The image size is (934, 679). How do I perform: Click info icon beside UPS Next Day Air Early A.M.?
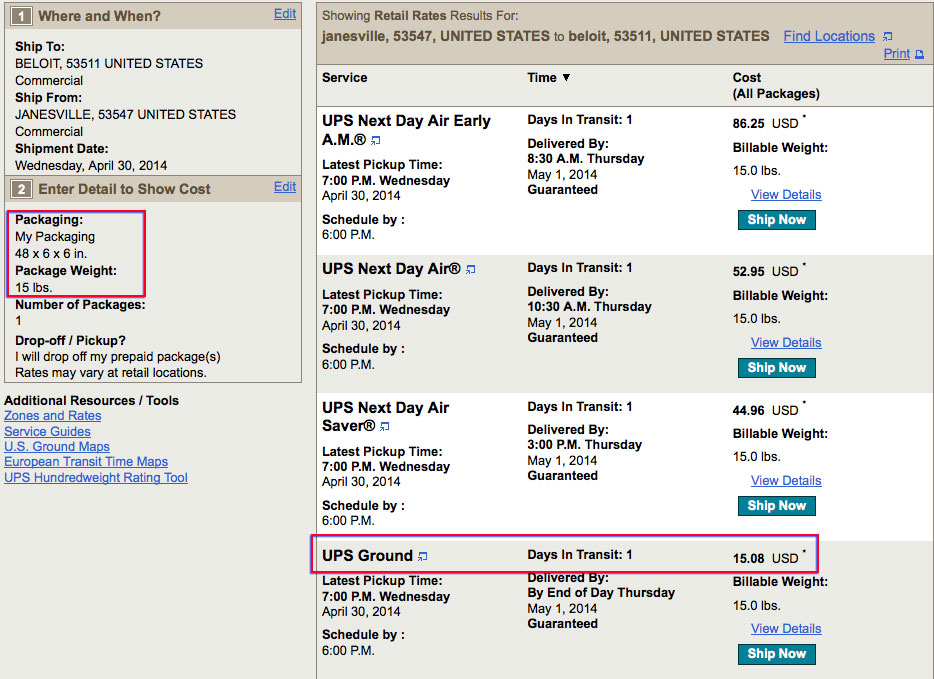point(376,141)
